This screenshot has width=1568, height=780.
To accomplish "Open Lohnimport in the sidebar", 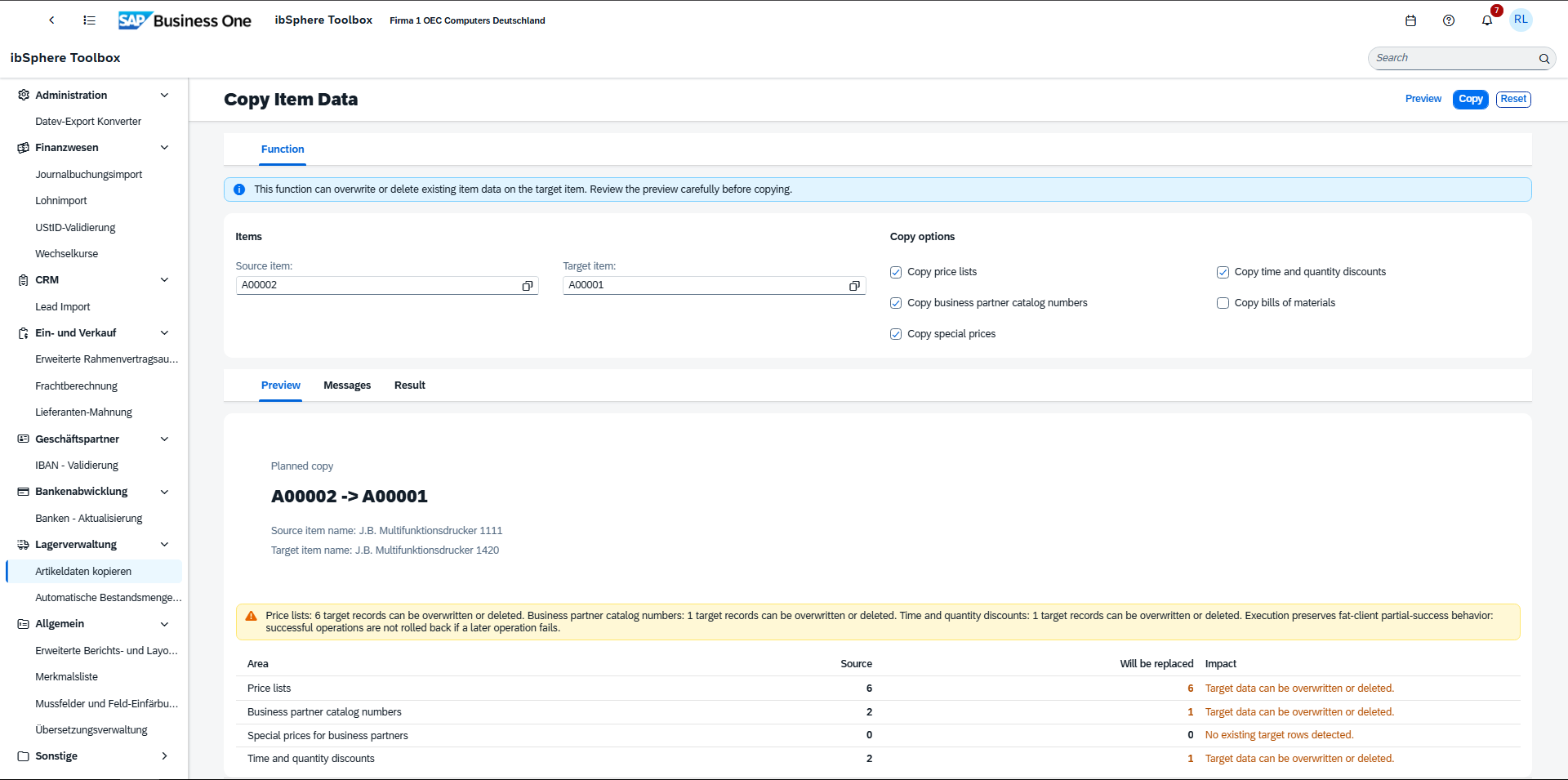I will 61,201.
